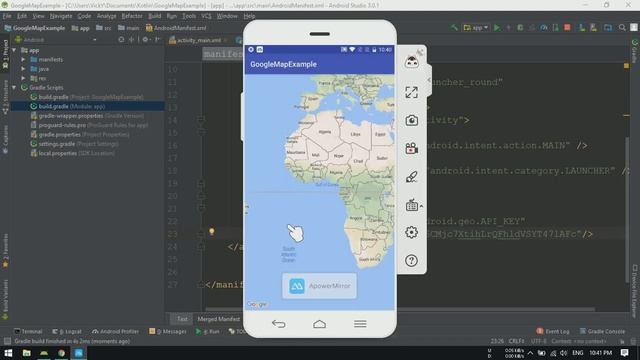Click the collapse all icon in project panel
Screen dimensions: 640x360
pyautogui.click(x=131, y=40)
